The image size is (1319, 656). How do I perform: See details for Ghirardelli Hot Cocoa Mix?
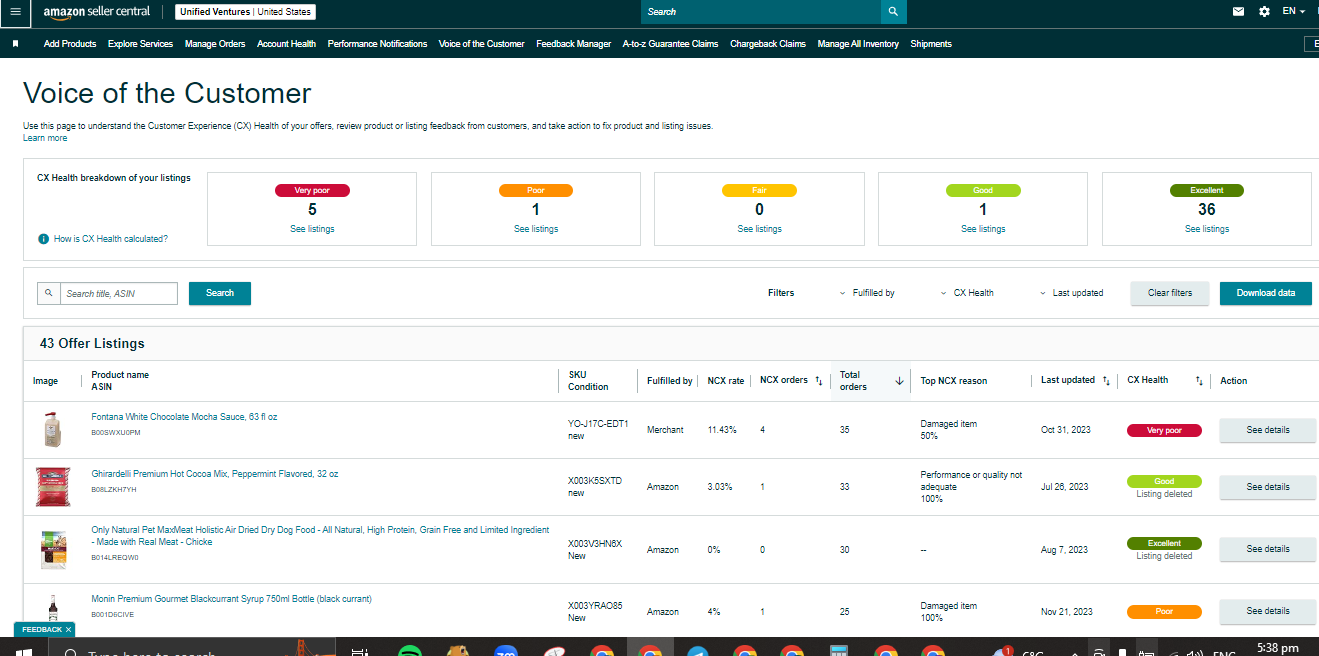pos(1268,487)
